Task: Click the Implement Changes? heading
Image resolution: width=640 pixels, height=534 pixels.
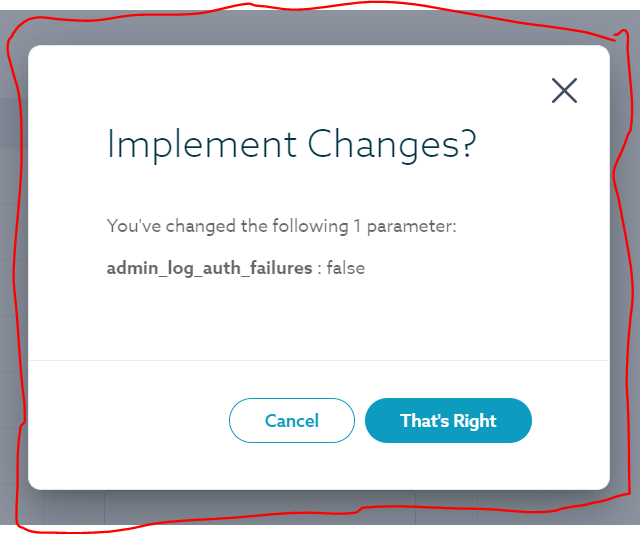Action: pyautogui.click(x=291, y=145)
